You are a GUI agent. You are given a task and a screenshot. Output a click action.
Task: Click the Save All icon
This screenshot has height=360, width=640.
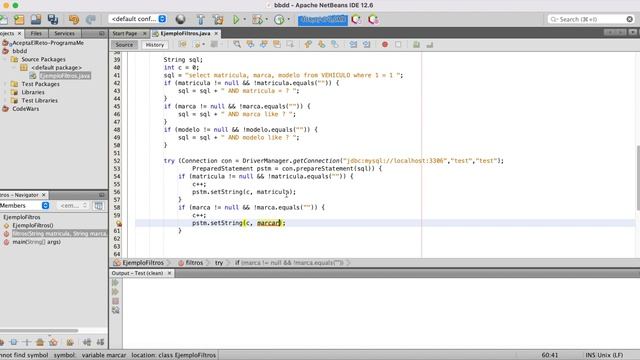pyautogui.click(x=53, y=19)
